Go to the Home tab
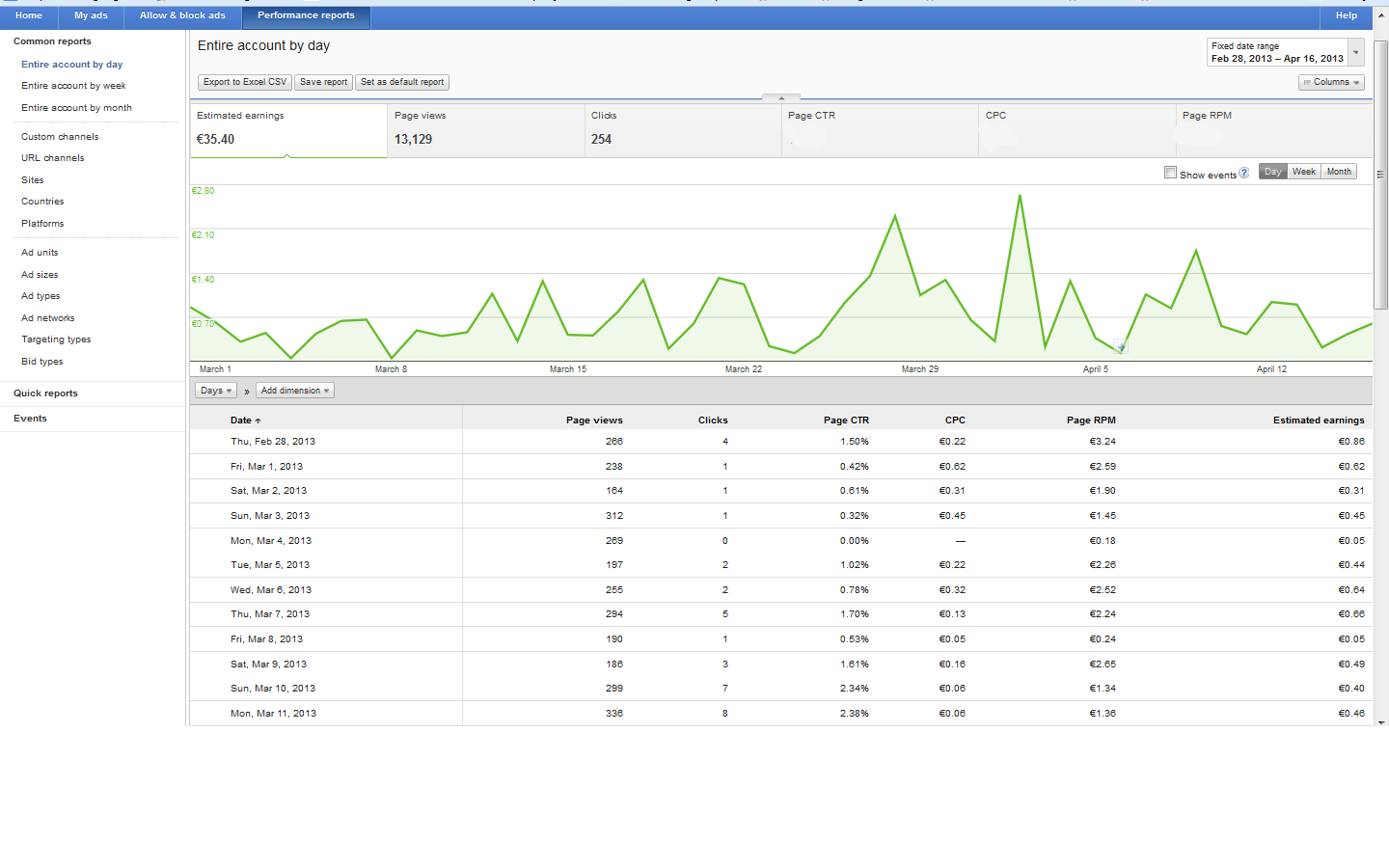Screen dimensions: 1389x868 (29, 15)
